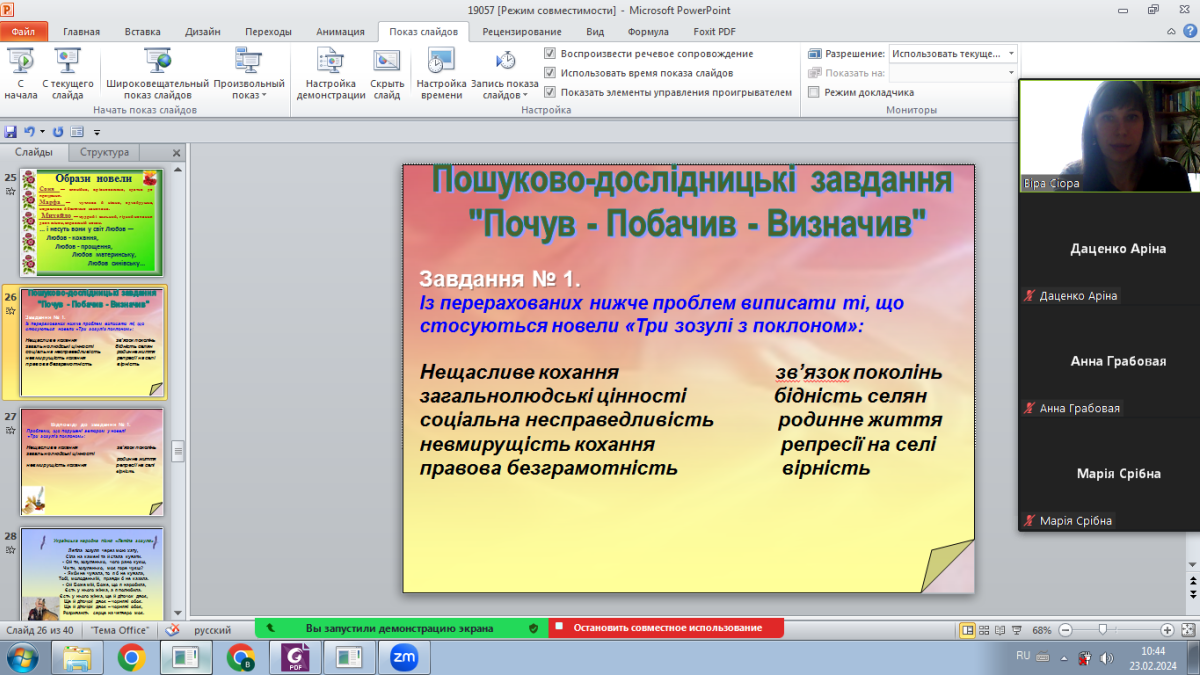Open 'Настройка демонстрации' setup icon

pyautogui.click(x=330, y=62)
